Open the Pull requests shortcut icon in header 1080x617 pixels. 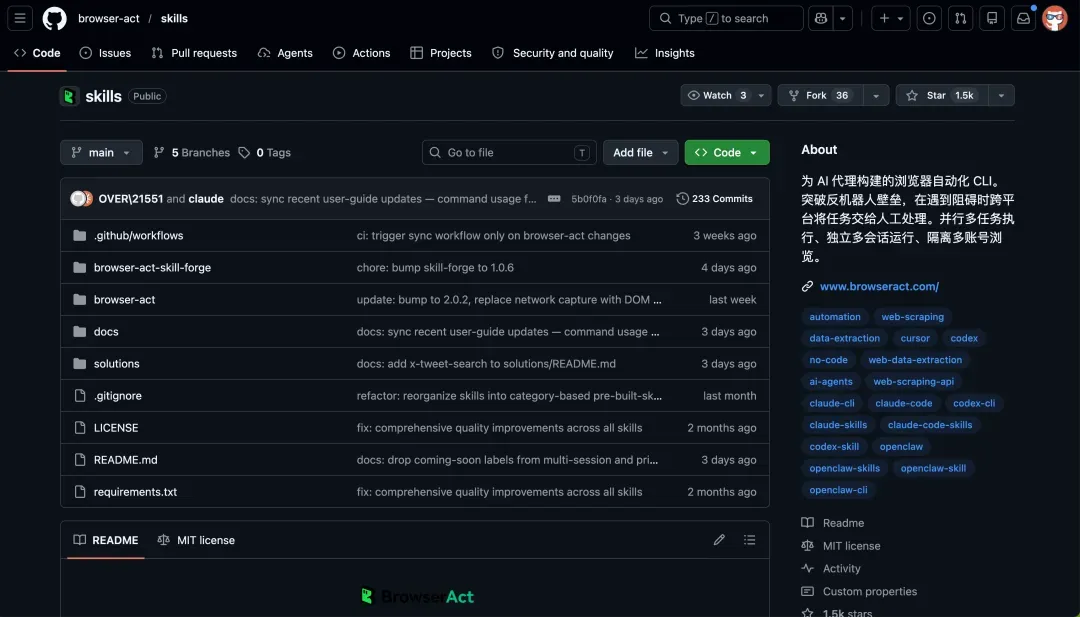[x=960, y=19]
